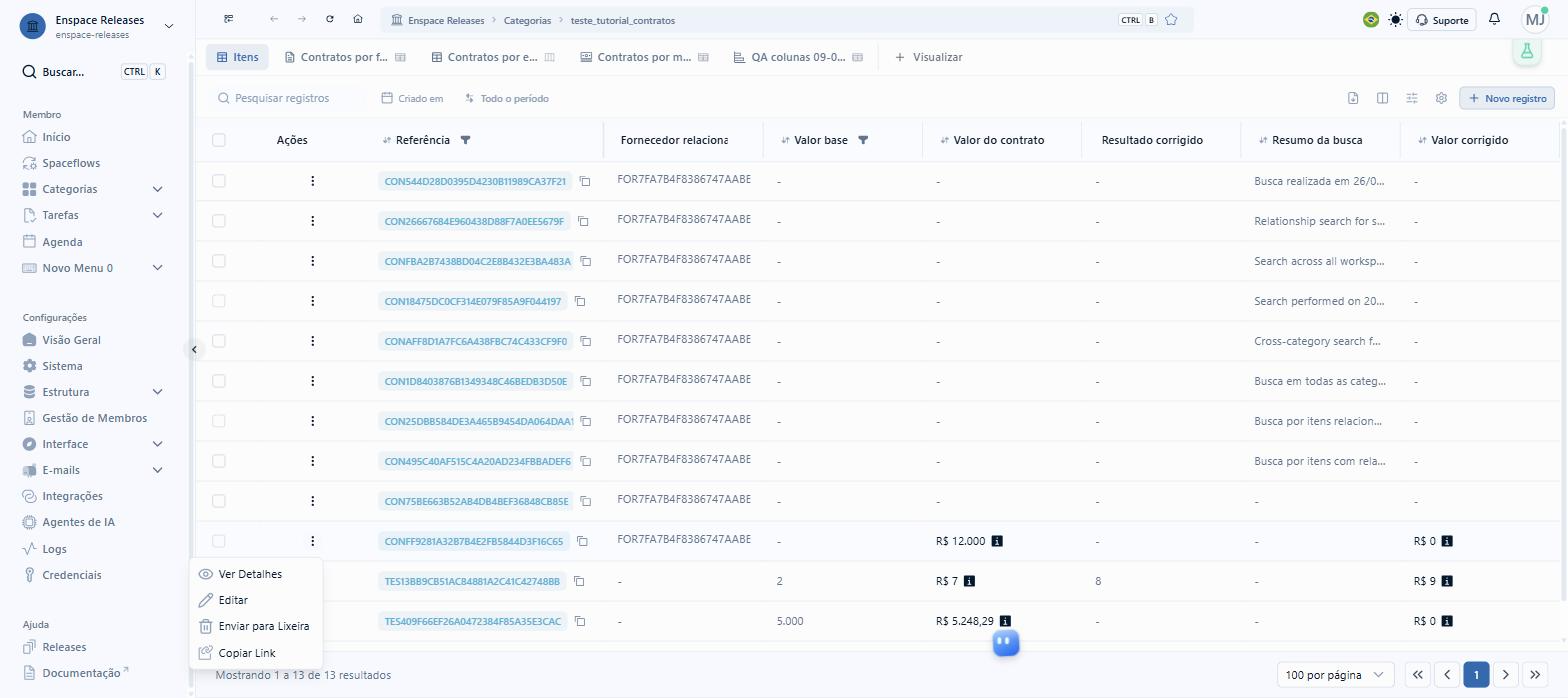1568x698 pixels.
Task: Change language via Brazil flag icon
Action: pos(1371,20)
